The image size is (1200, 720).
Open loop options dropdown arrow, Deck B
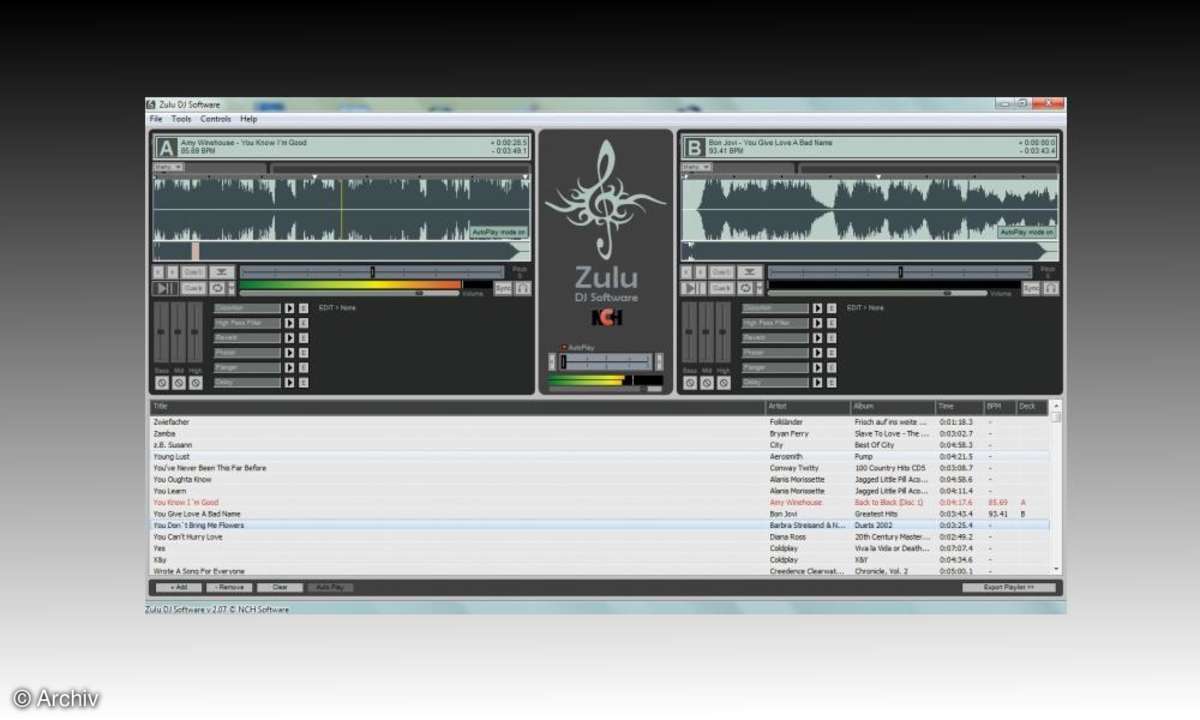pyautogui.click(x=759, y=288)
